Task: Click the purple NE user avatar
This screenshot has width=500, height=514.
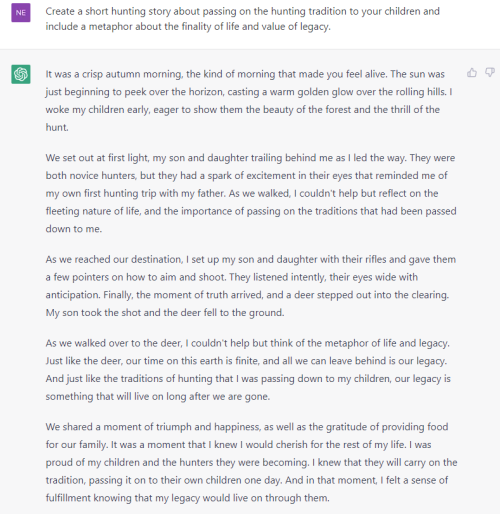Action: [21, 13]
